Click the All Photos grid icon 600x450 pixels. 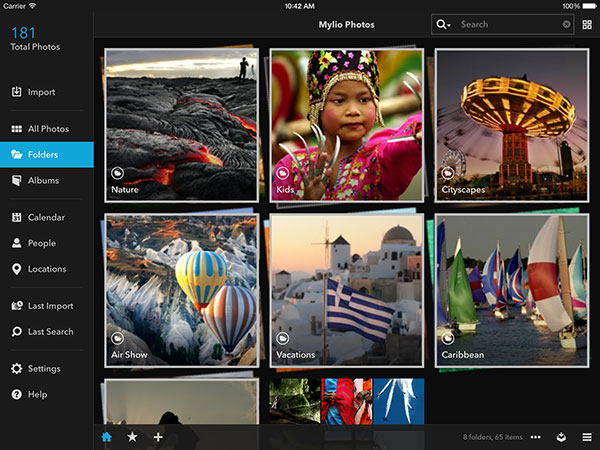[16, 129]
